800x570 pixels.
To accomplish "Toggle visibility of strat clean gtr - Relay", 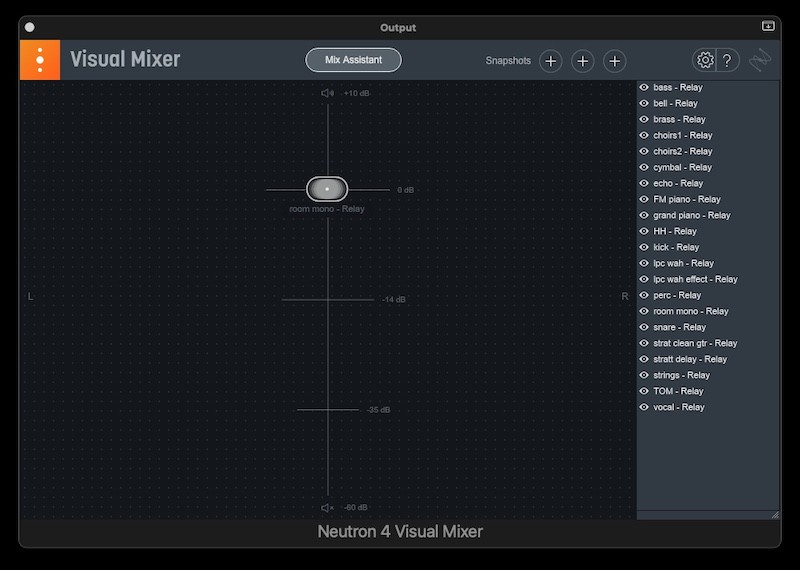I will point(644,343).
